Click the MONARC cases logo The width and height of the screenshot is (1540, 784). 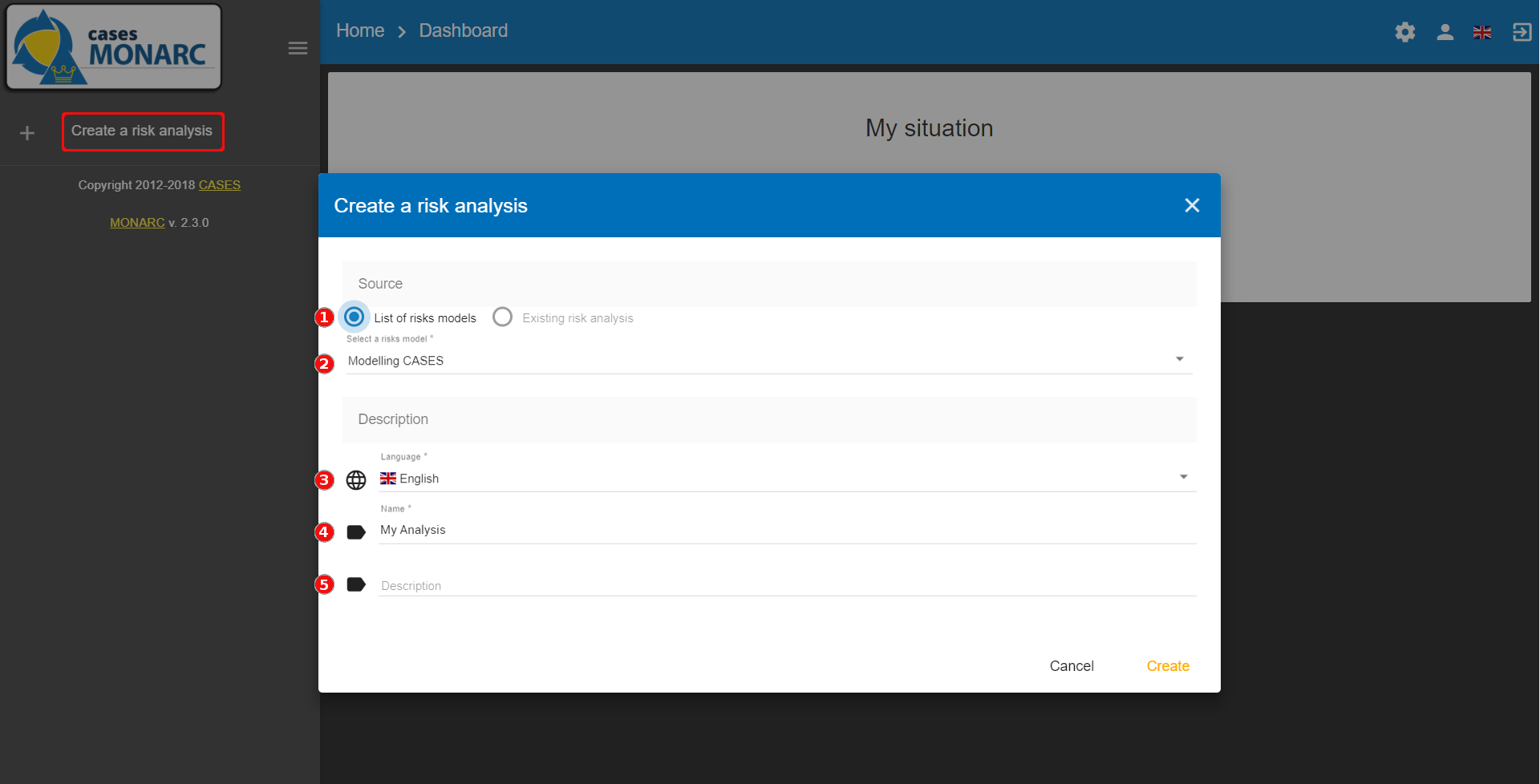click(114, 47)
